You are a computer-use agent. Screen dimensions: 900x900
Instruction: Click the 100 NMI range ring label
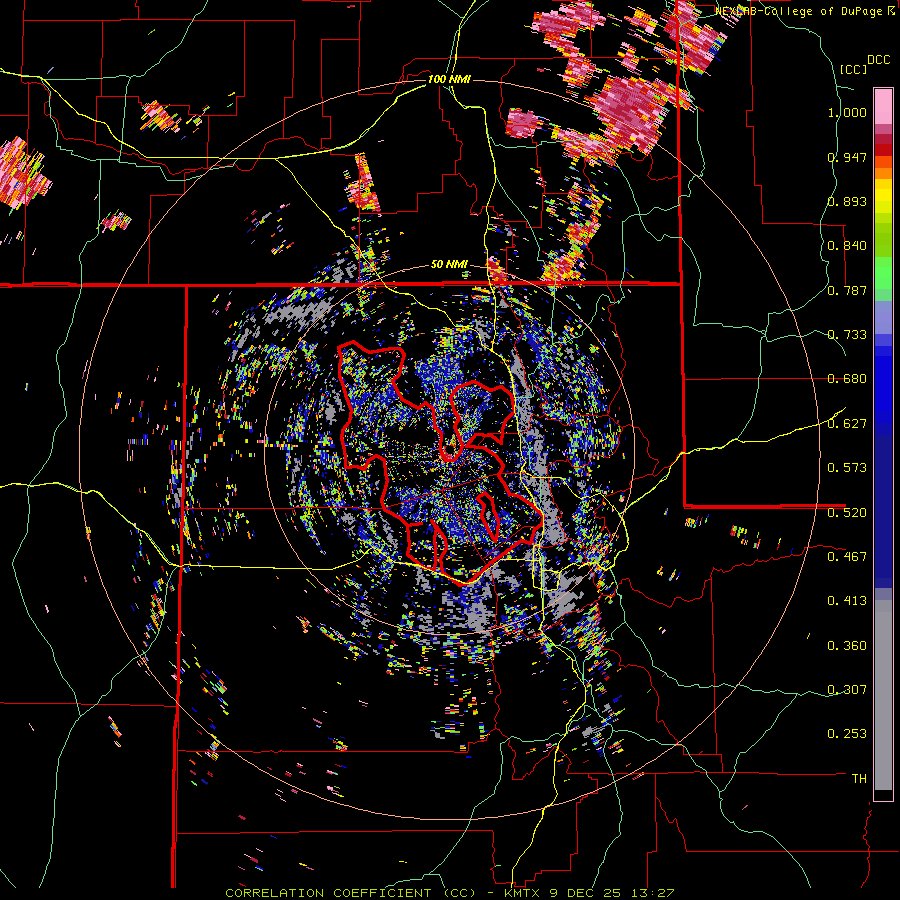pos(449,79)
